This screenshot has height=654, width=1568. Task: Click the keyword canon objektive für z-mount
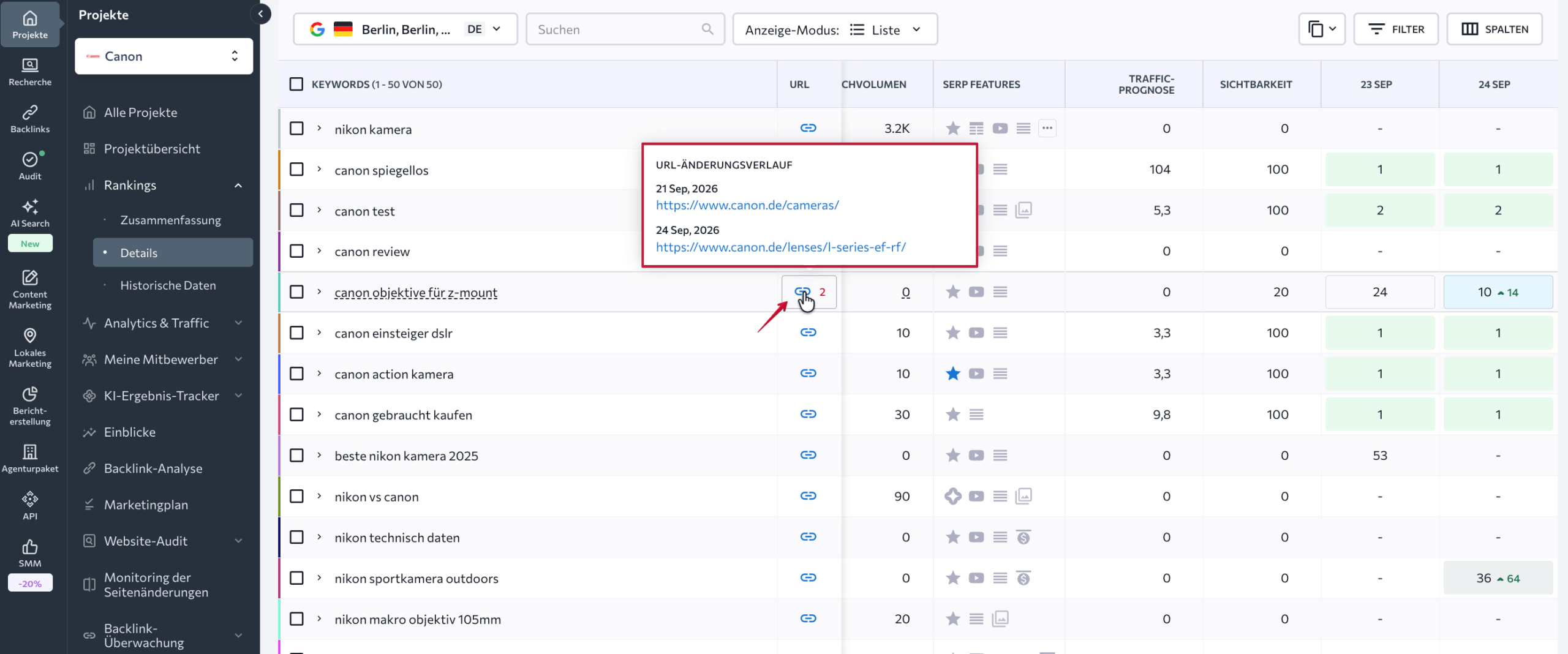click(x=416, y=293)
